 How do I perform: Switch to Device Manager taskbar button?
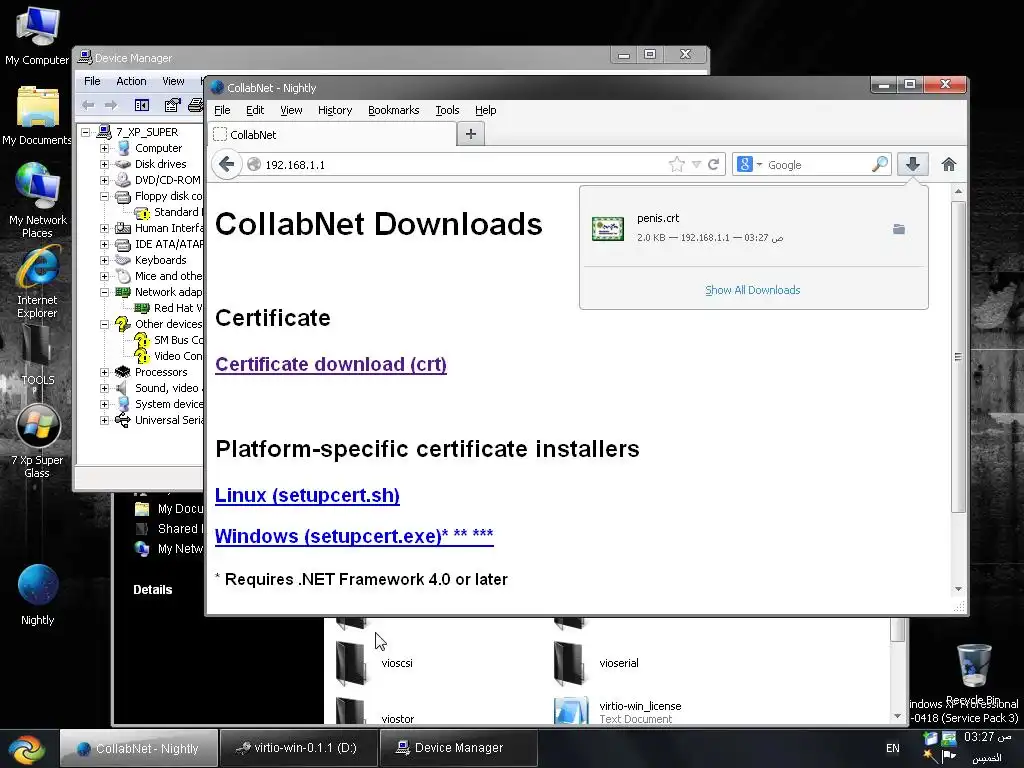click(x=458, y=748)
